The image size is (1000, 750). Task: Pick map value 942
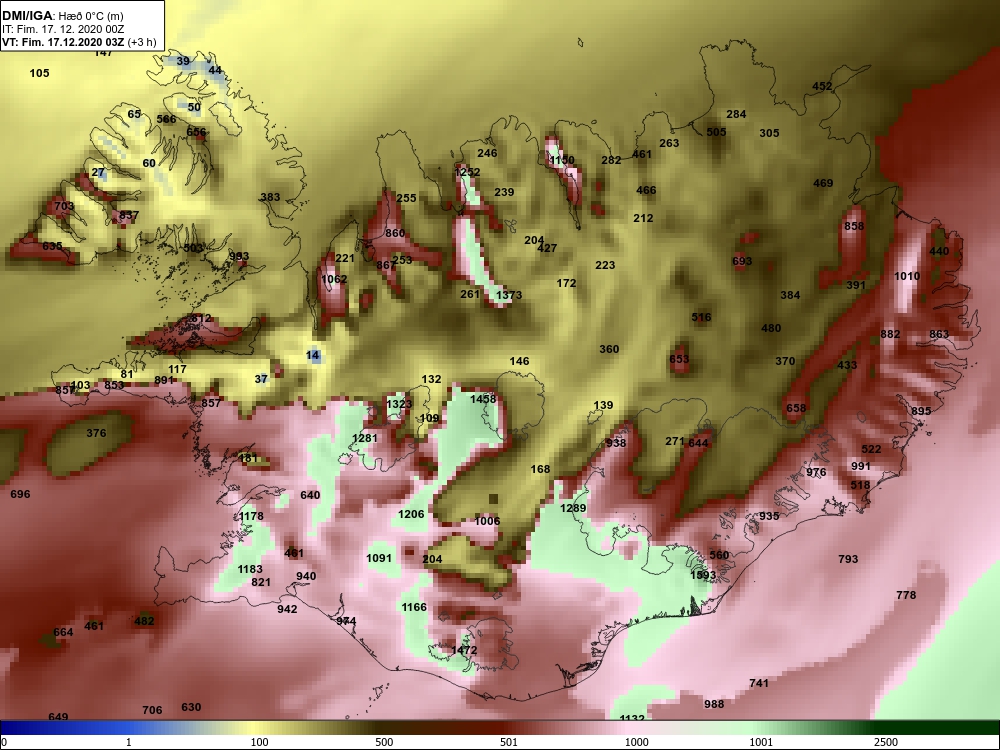287,609
